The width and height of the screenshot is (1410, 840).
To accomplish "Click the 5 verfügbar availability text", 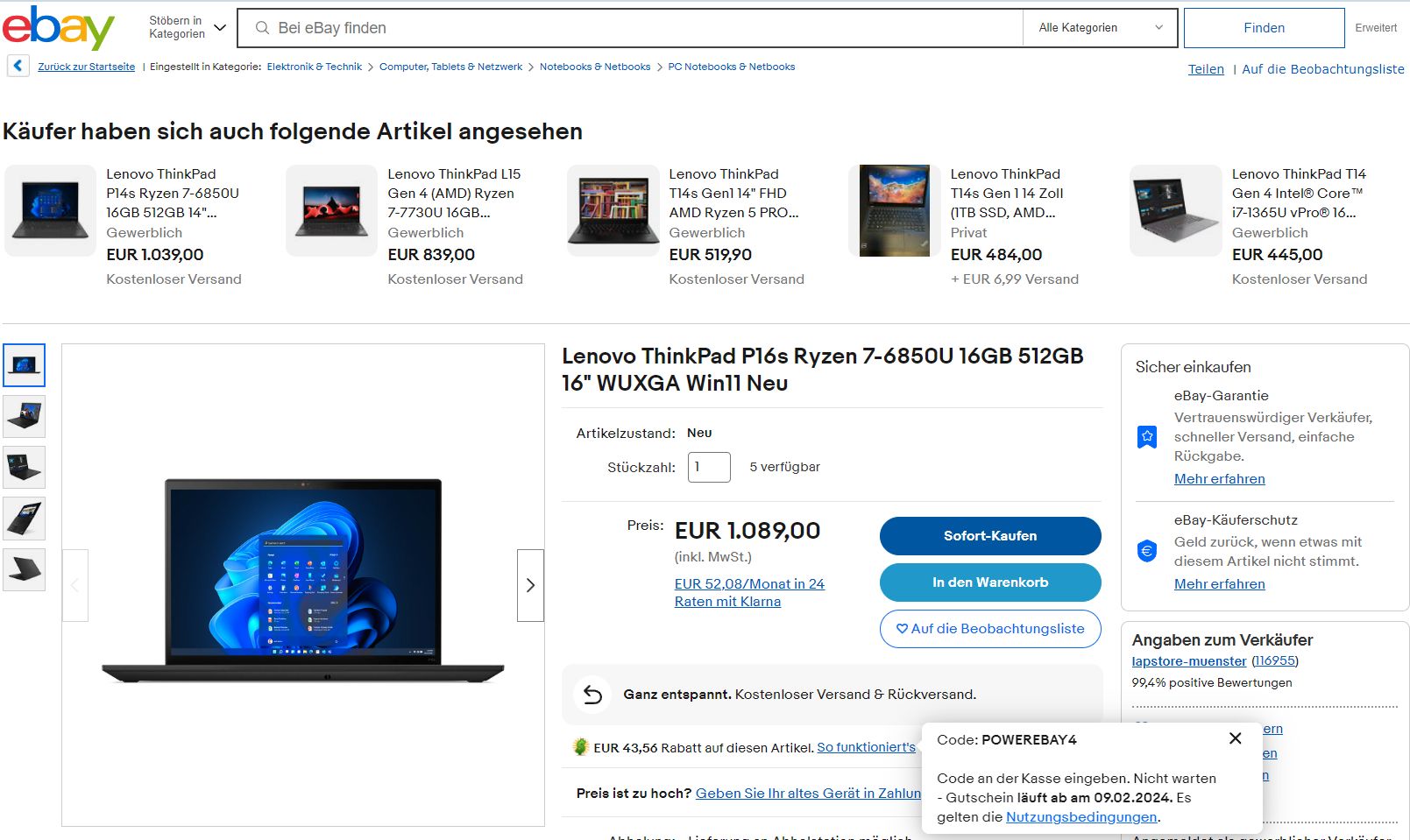I will tap(785, 467).
